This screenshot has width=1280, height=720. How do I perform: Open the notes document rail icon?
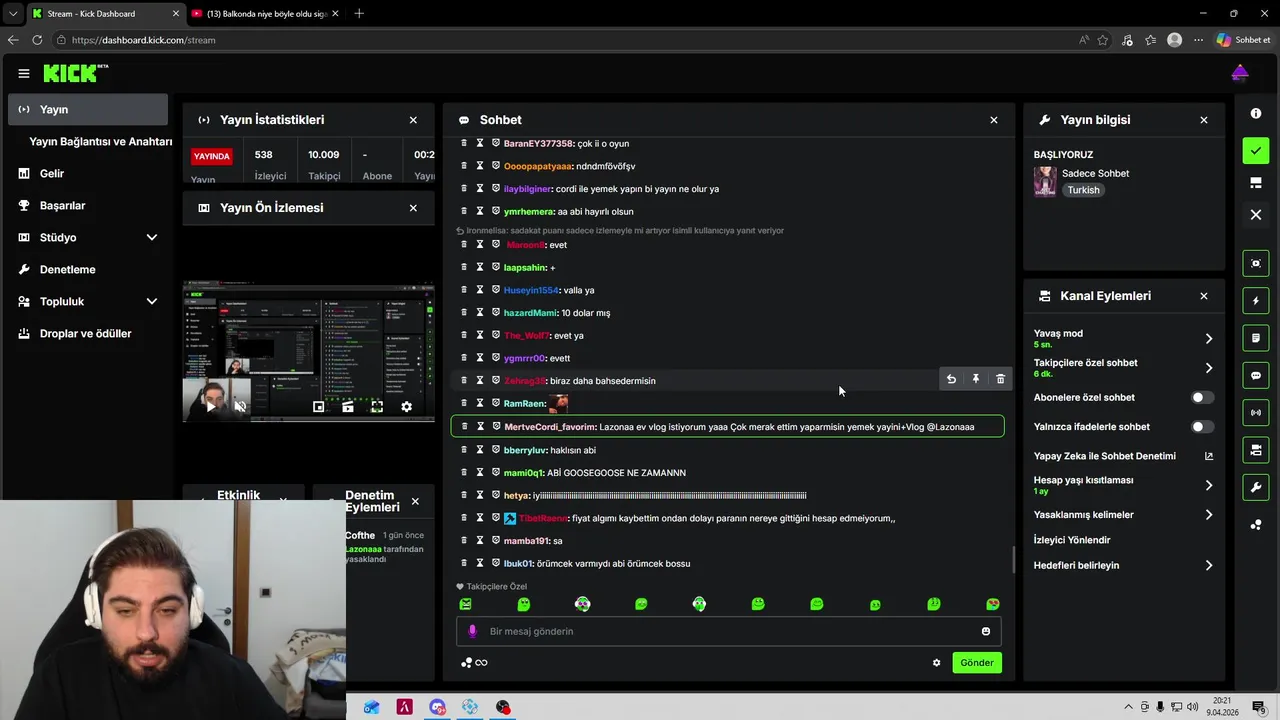click(1256, 338)
